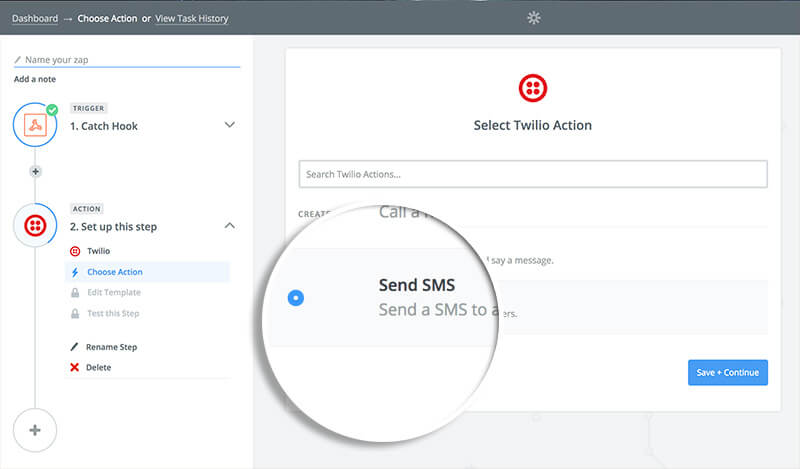Click the small Twilio icon in step list
This screenshot has height=469, width=800.
(x=75, y=251)
